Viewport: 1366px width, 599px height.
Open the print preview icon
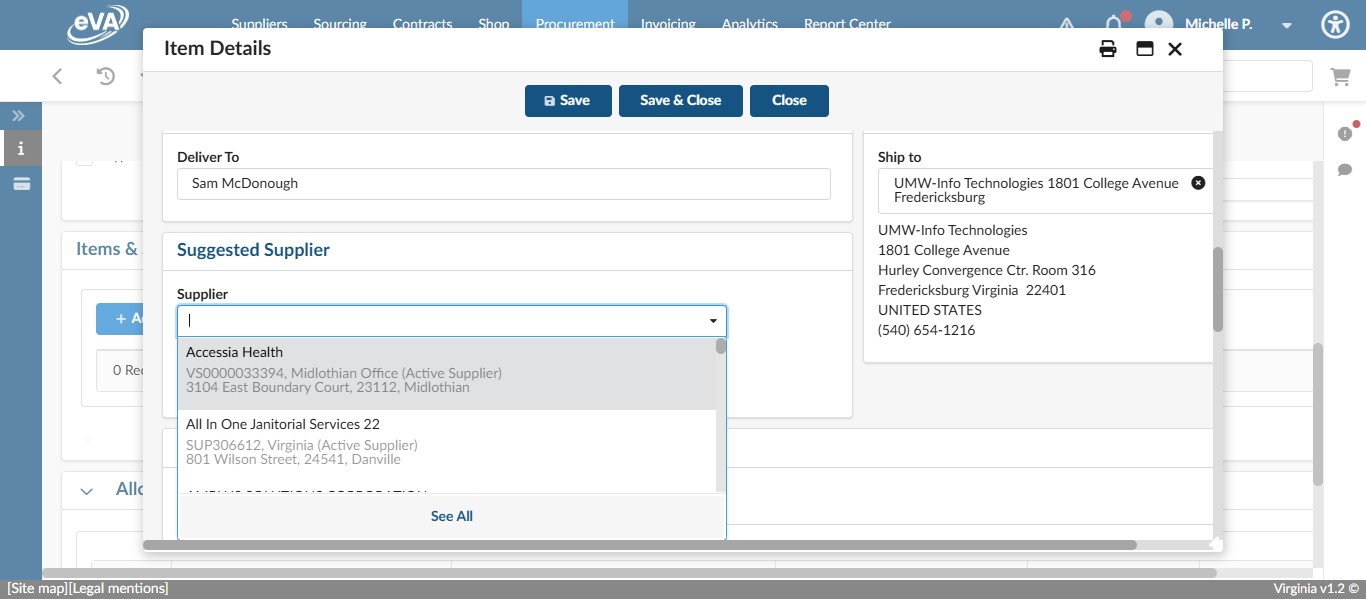pyautogui.click(x=1108, y=48)
